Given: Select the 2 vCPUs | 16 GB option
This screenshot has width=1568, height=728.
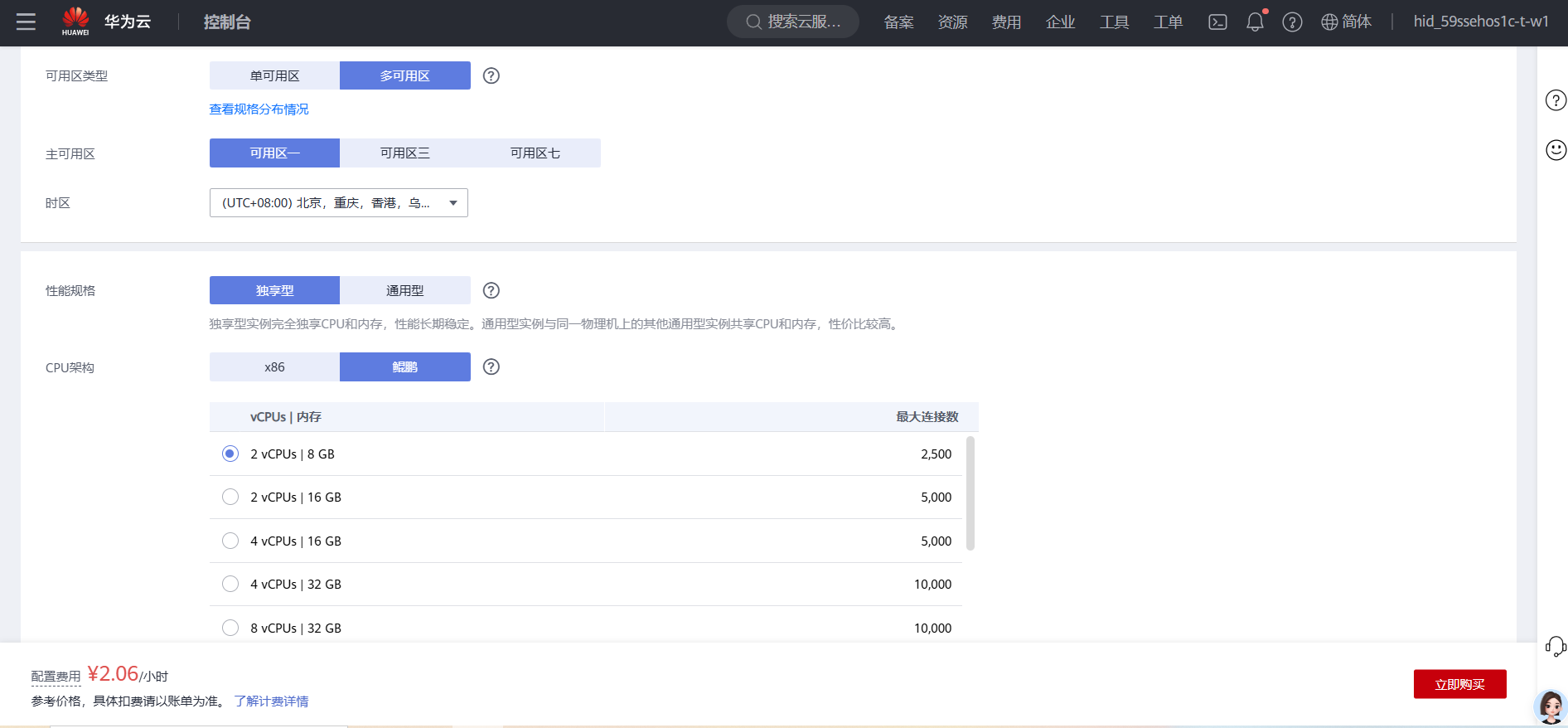Looking at the screenshot, I should coord(230,497).
